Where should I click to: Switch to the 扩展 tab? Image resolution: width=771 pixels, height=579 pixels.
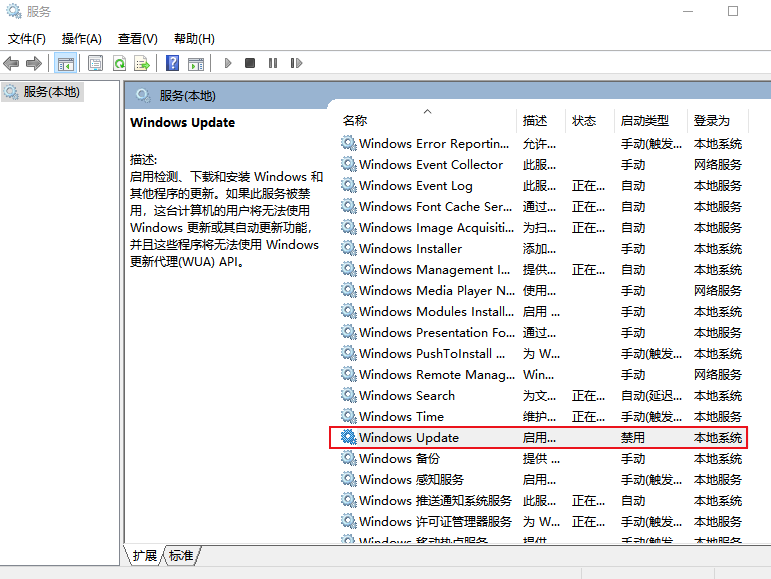[x=144, y=556]
